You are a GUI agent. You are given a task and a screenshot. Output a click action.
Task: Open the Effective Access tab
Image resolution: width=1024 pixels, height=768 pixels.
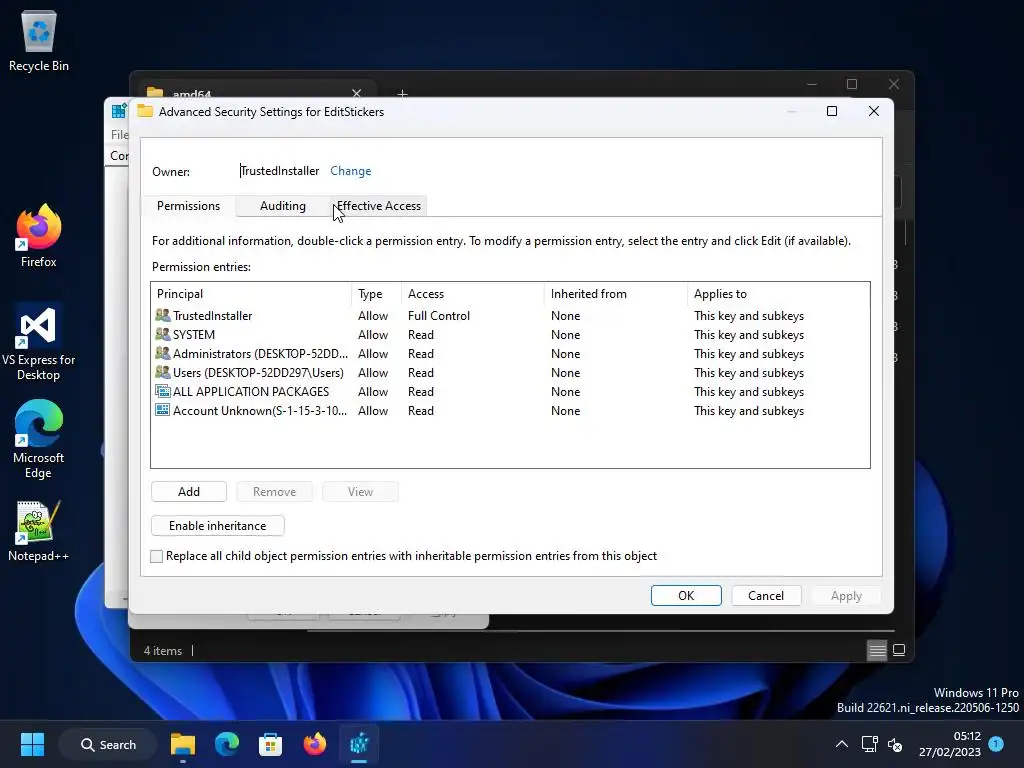point(379,206)
